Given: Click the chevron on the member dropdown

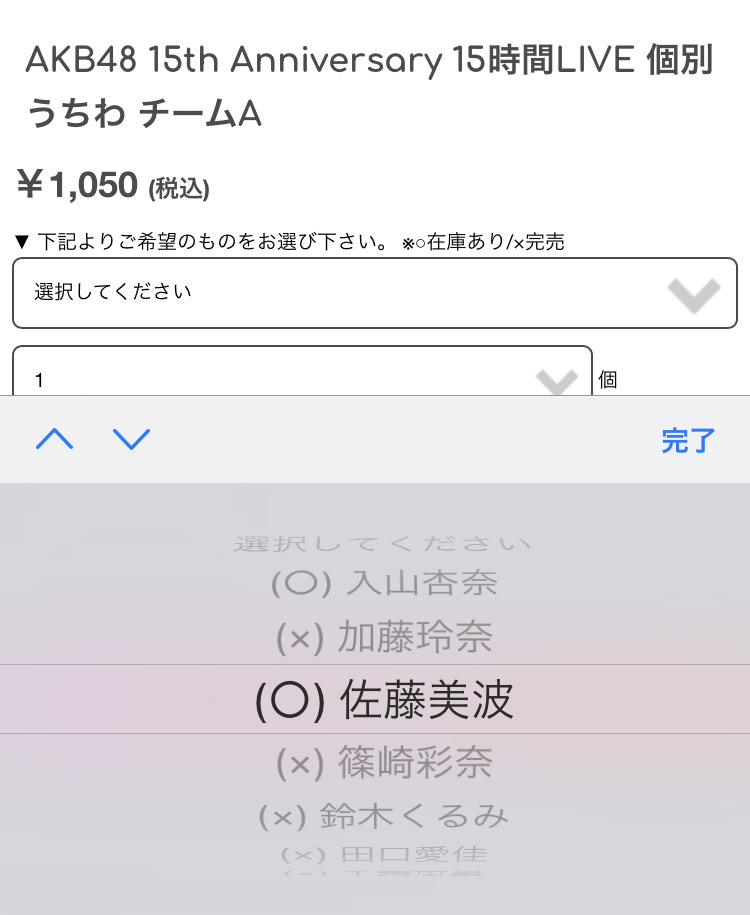Looking at the screenshot, I should 694,295.
